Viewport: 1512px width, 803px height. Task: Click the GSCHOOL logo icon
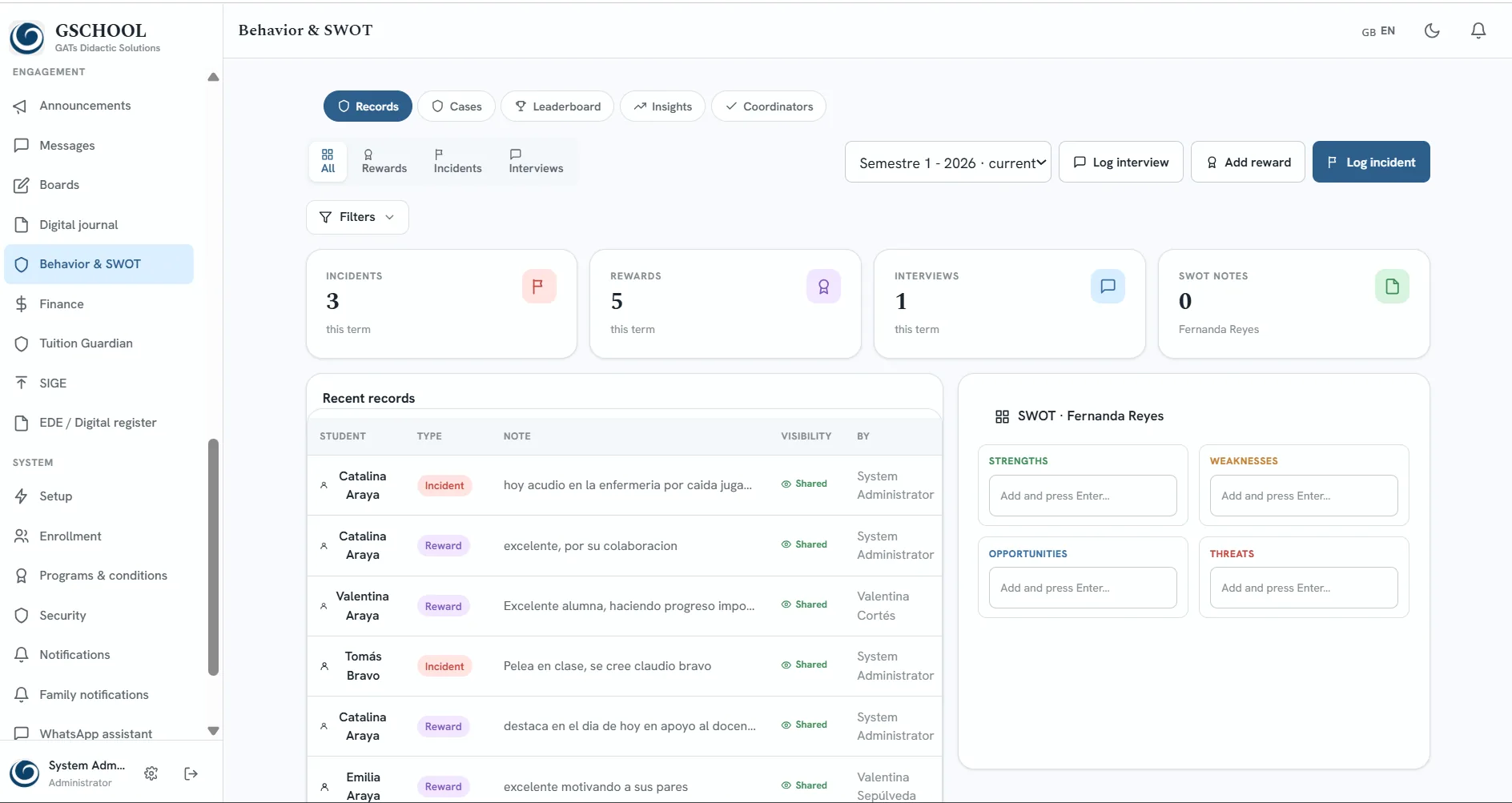coord(27,37)
